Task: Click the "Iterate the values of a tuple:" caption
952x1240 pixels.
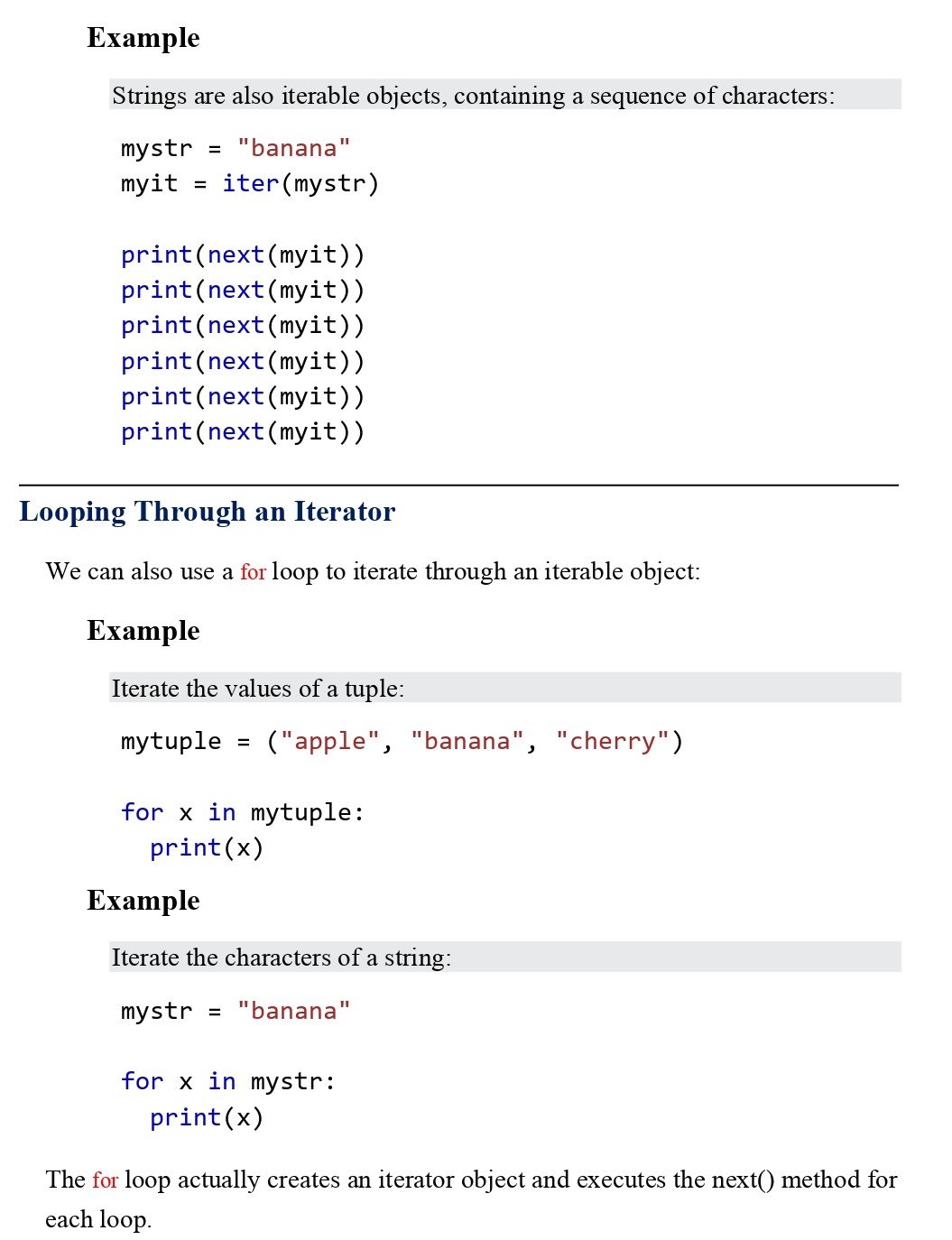Action: tap(257, 689)
